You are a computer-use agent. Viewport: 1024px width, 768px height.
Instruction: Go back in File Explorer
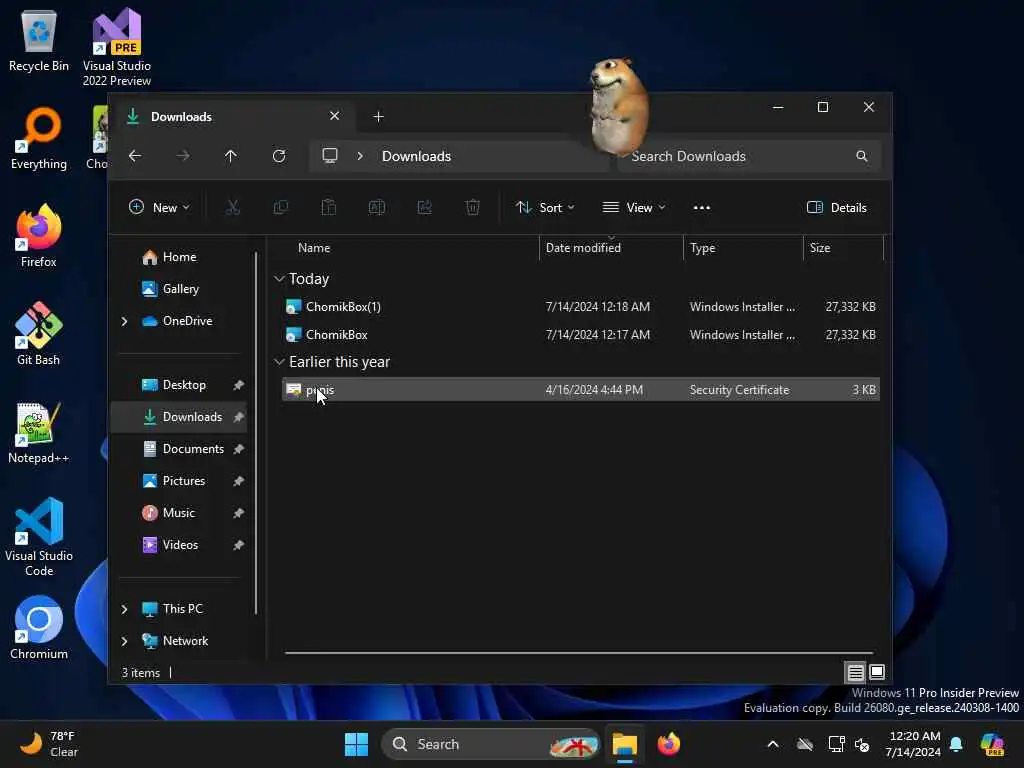click(135, 156)
